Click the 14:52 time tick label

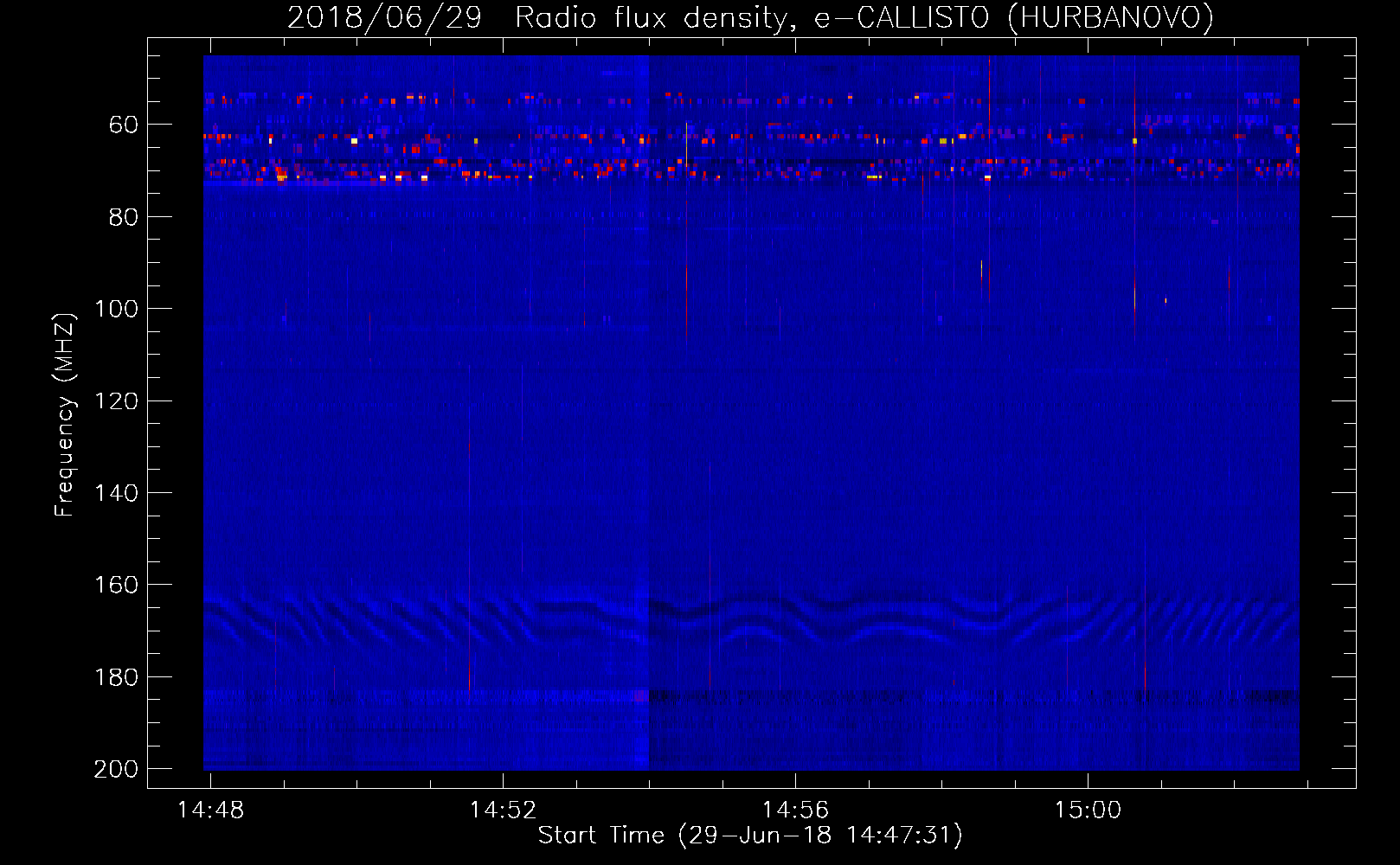point(503,811)
